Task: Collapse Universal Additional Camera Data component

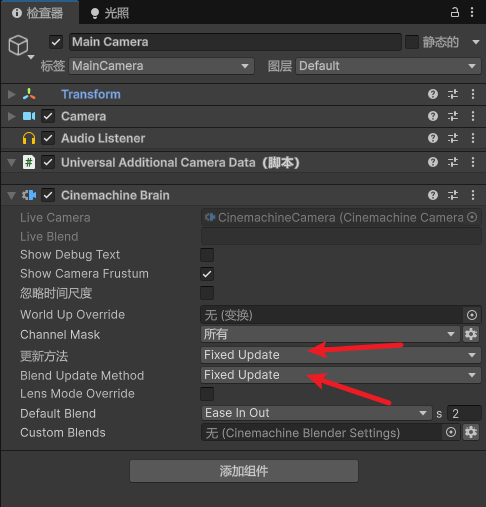Action: [x=12, y=163]
